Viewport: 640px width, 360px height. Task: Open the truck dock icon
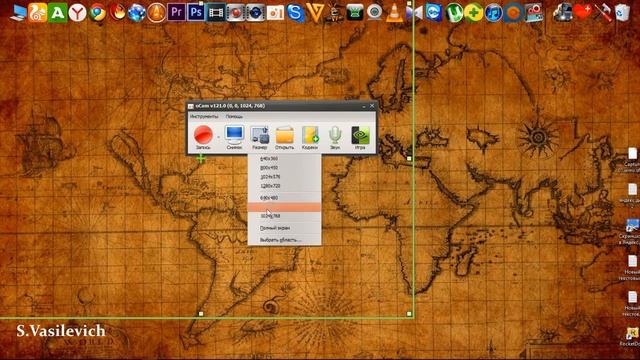tap(562, 13)
